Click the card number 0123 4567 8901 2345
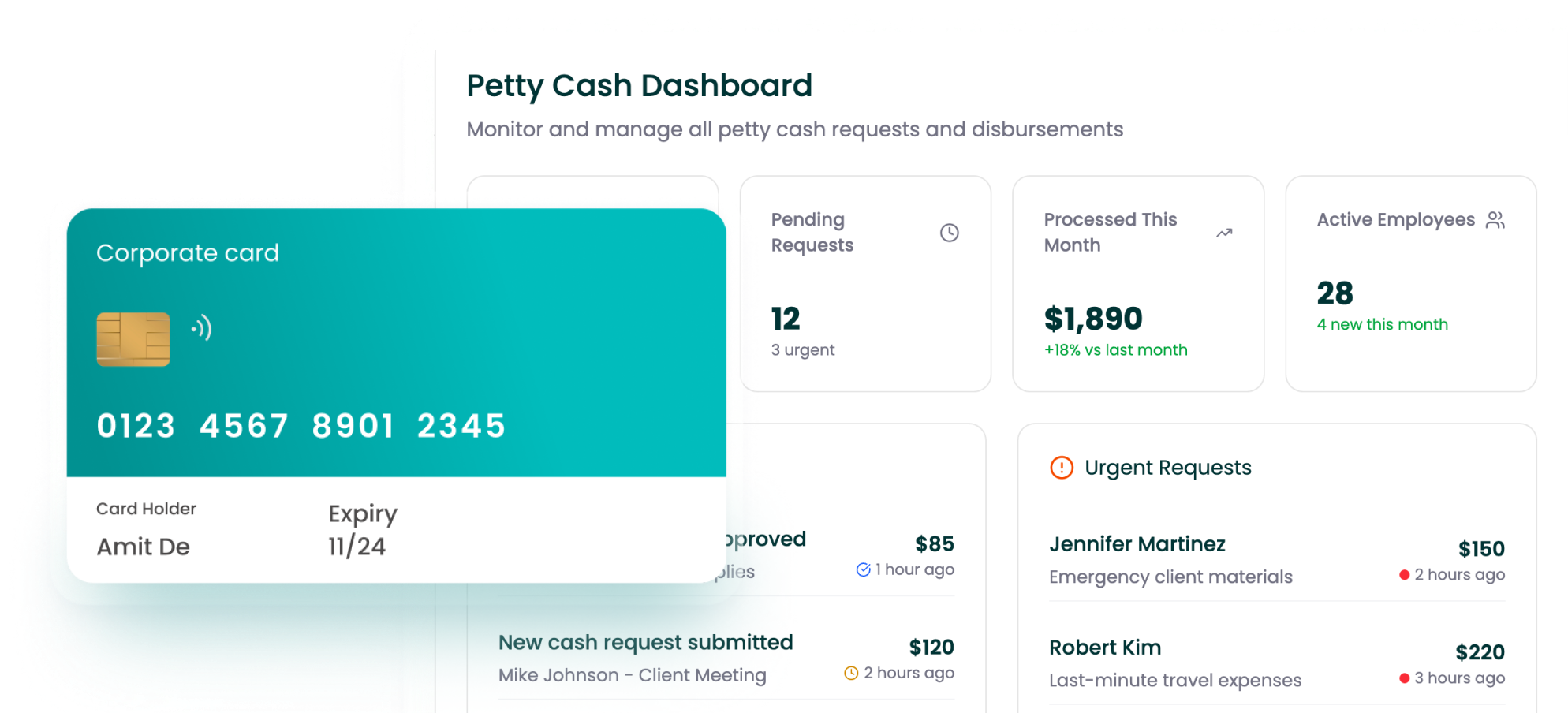1568x713 pixels. coord(301,427)
